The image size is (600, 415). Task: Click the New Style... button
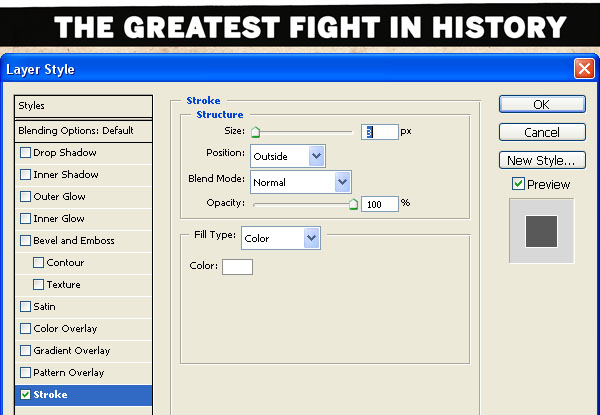(x=541, y=160)
